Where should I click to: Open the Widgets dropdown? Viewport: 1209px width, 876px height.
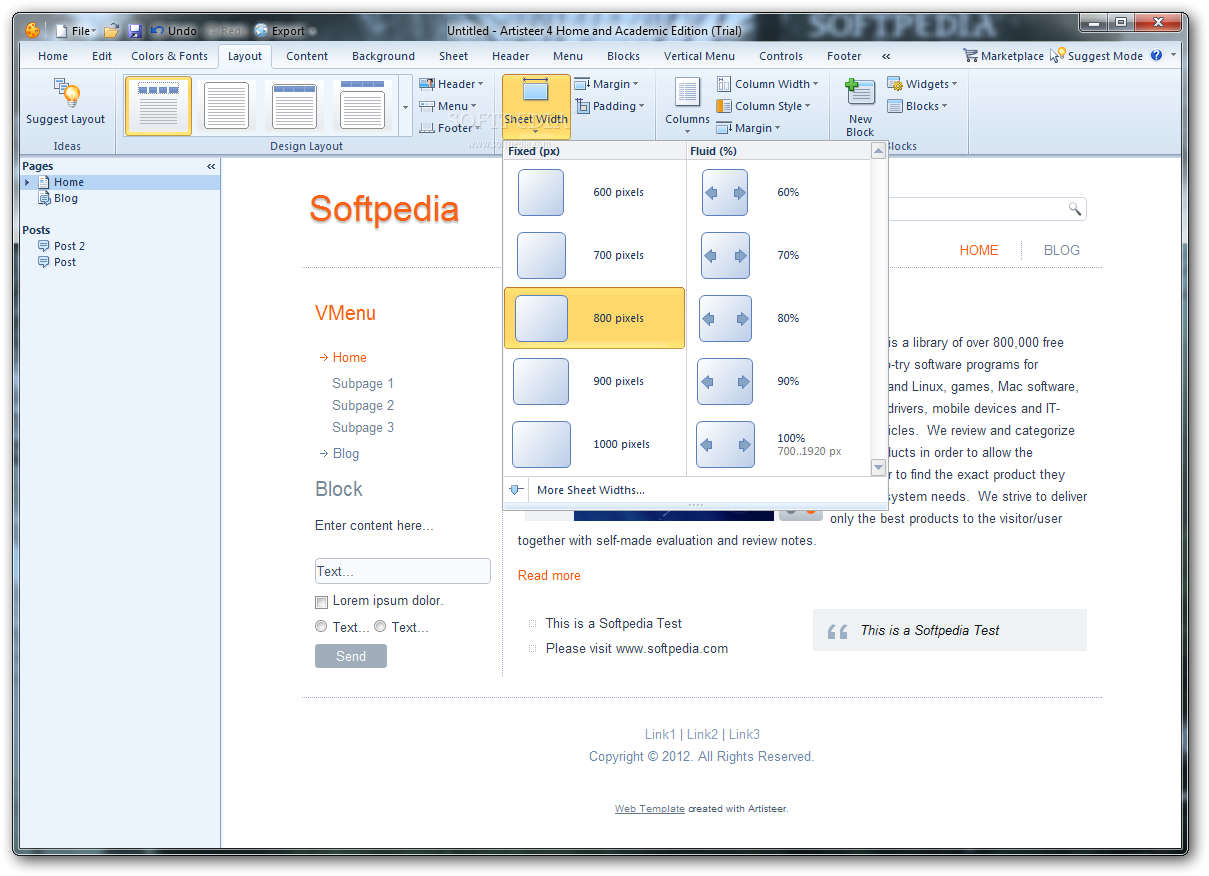pos(922,84)
